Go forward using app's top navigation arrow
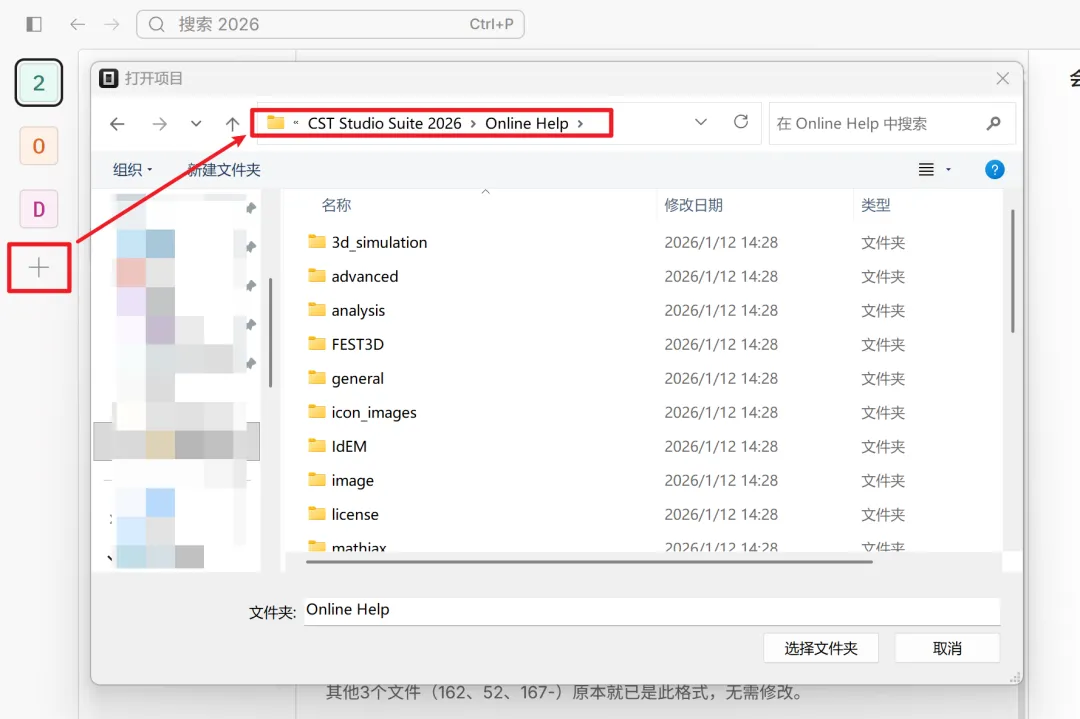1080x719 pixels. click(112, 25)
